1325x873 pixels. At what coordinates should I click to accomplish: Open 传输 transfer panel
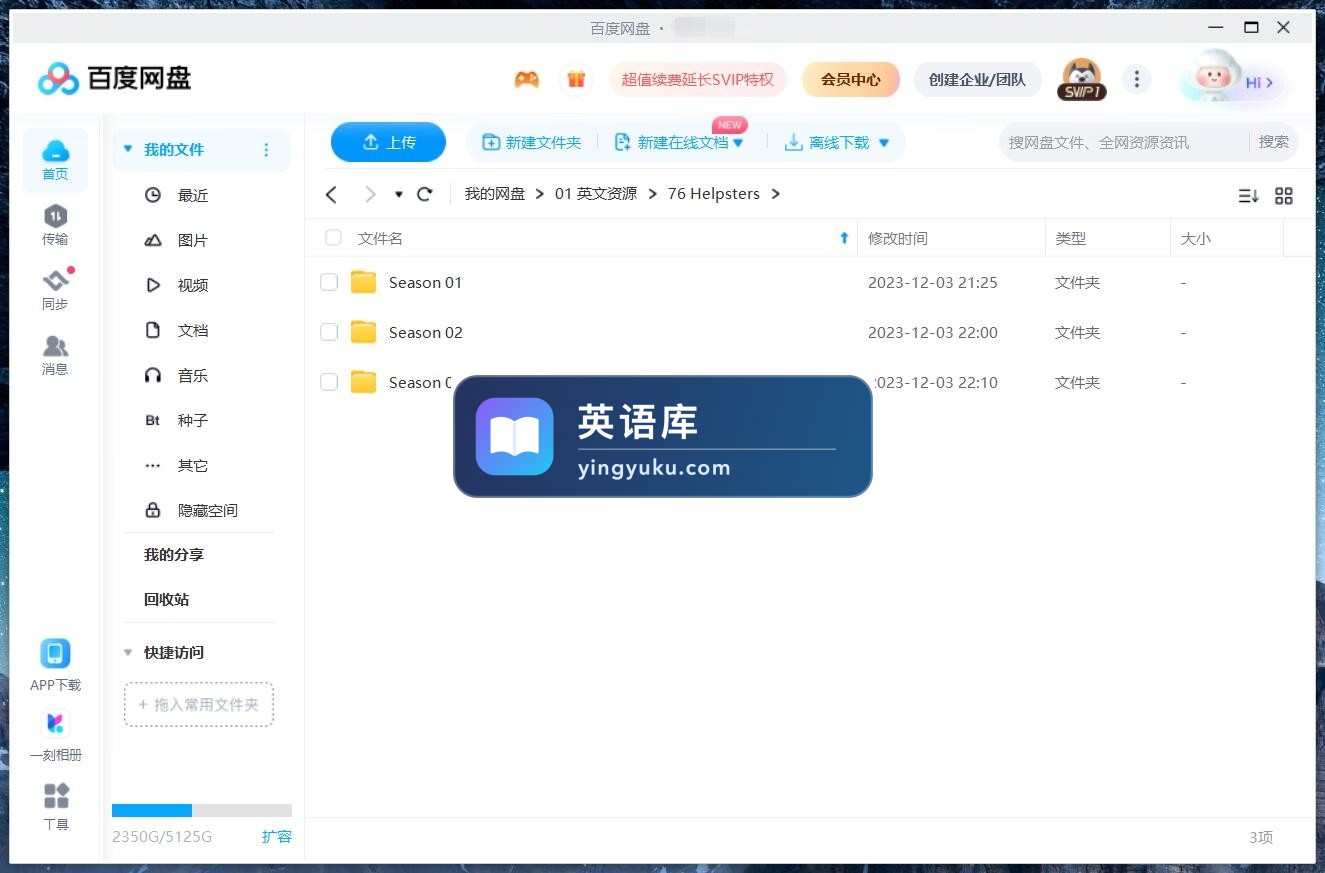(x=55, y=225)
